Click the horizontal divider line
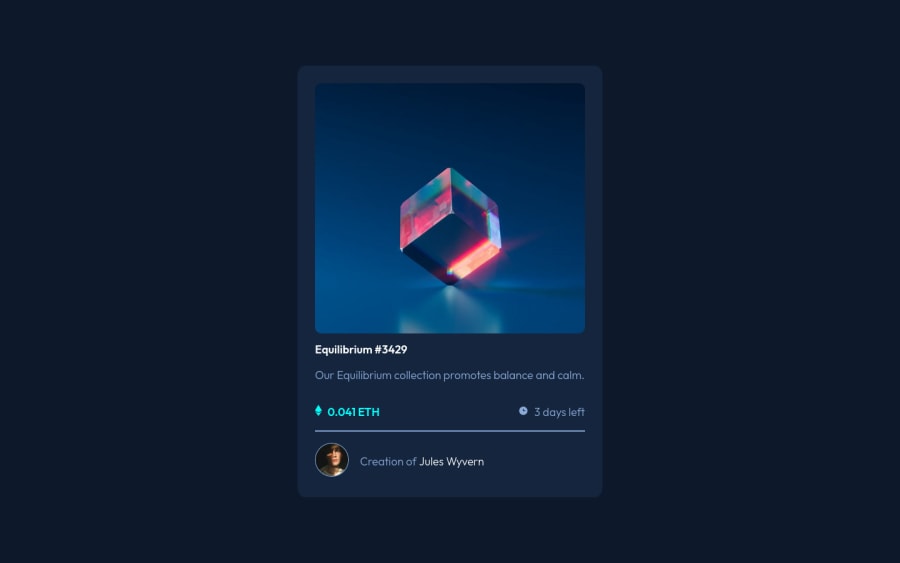Screen dimensions: 900x563 tap(450, 431)
